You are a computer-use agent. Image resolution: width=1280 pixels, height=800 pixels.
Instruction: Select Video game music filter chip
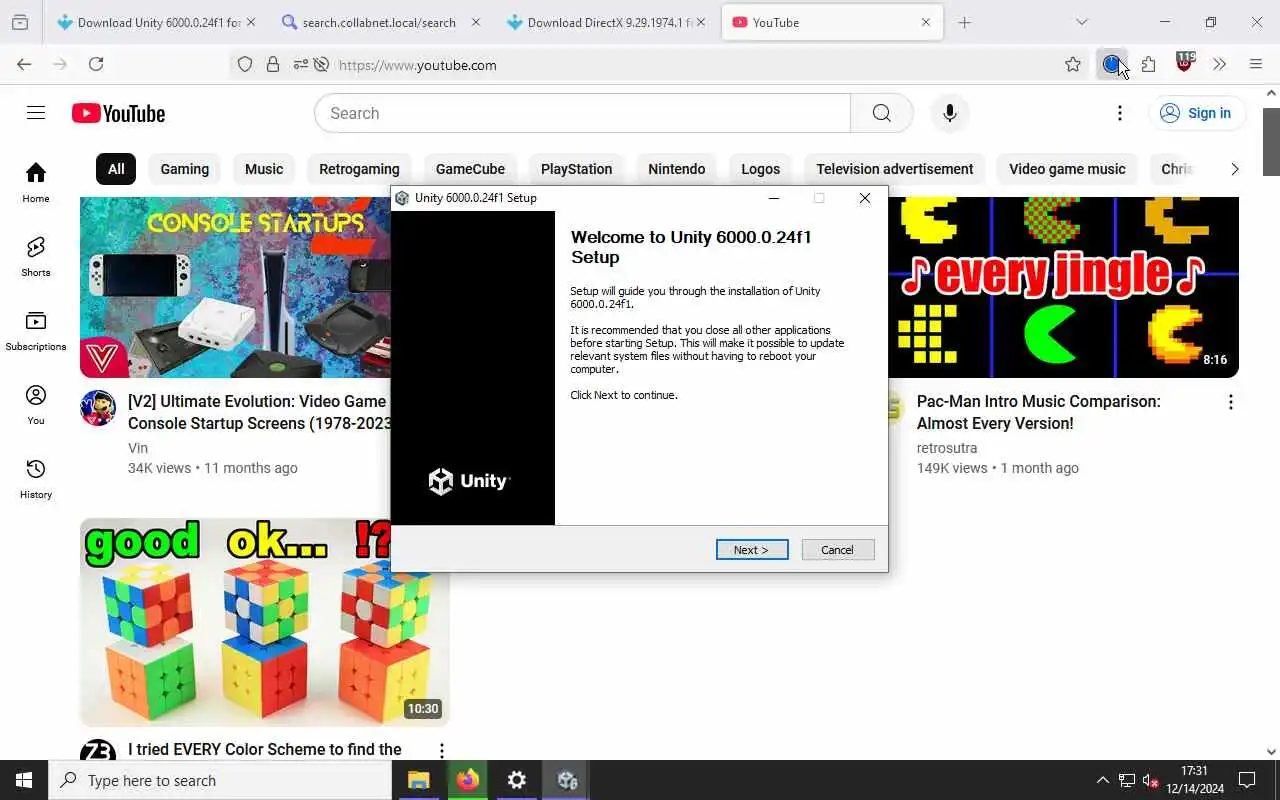[1067, 169]
